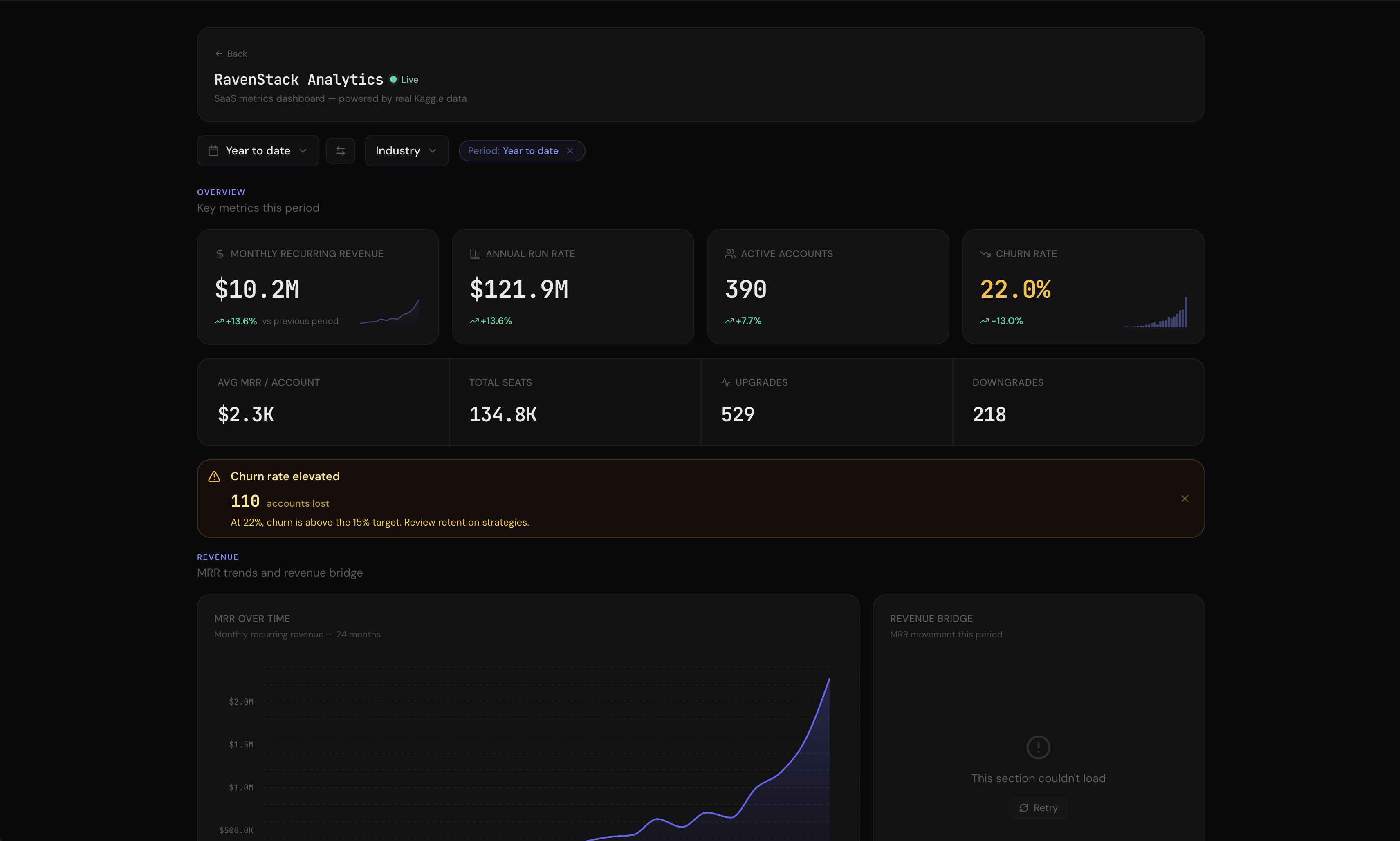Click the calendar icon in the period selector
Screen dimensions: 1400x841
(214, 151)
